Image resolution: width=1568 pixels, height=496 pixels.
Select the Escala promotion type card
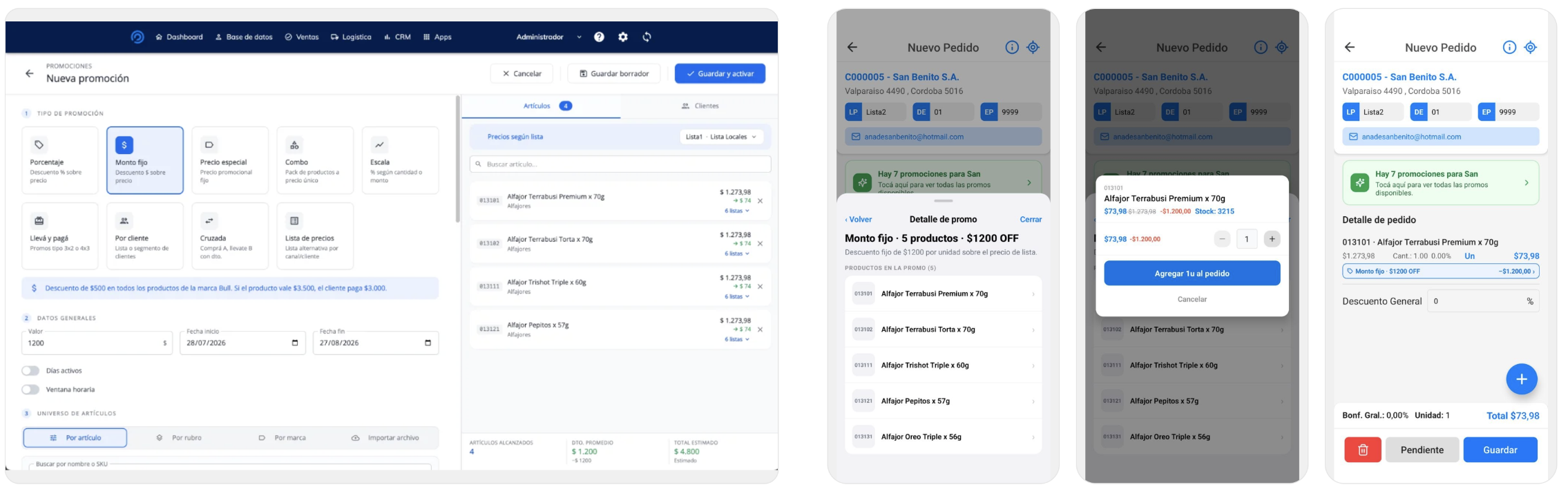(x=400, y=160)
